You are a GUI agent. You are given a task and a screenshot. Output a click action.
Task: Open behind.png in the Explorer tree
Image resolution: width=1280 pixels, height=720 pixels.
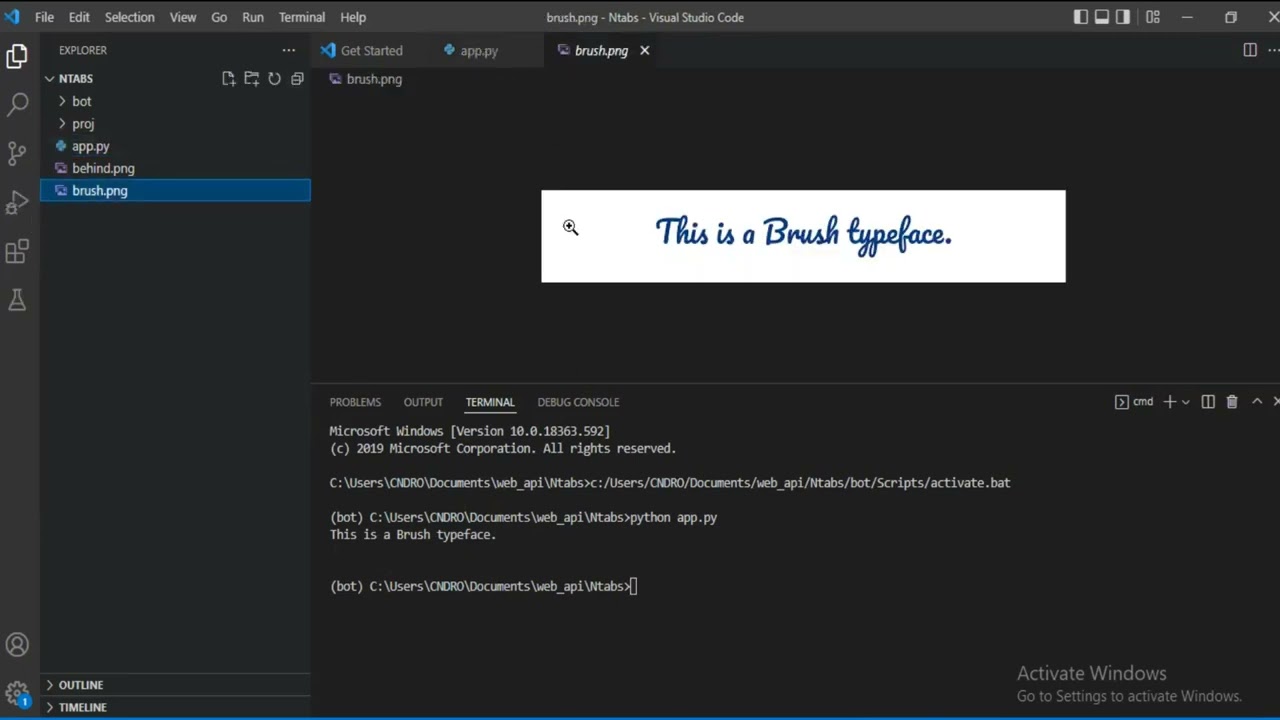click(x=175, y=168)
